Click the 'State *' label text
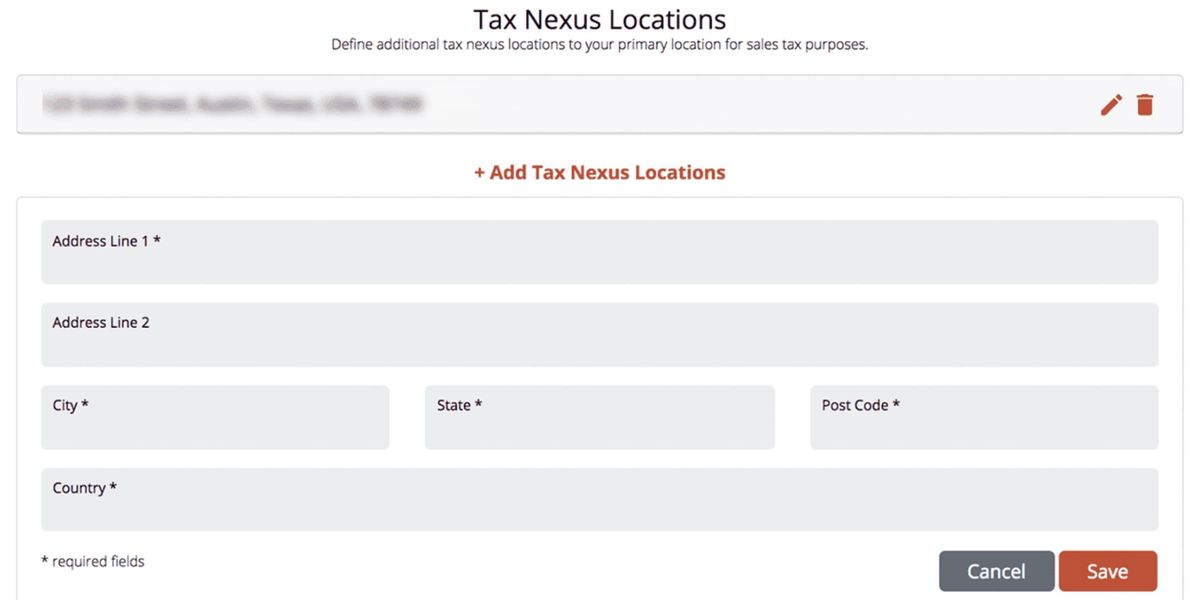The width and height of the screenshot is (1200, 600). point(459,405)
